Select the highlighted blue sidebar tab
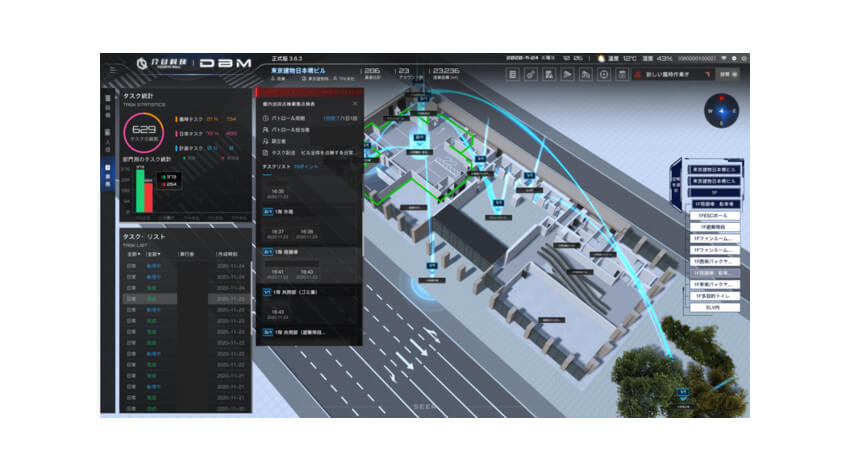Screen dimensions: 850x470 point(107,175)
